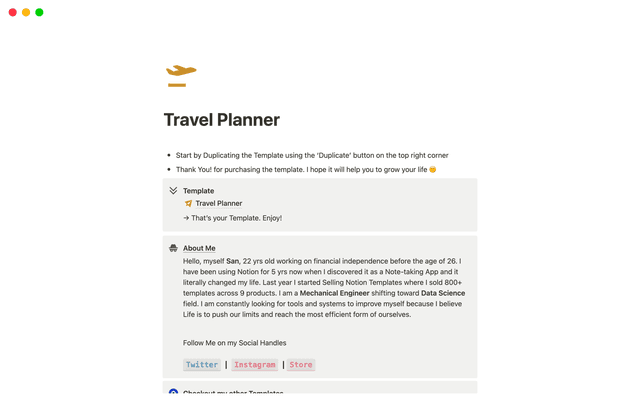Click the Travel Planner page title

[x=222, y=120]
